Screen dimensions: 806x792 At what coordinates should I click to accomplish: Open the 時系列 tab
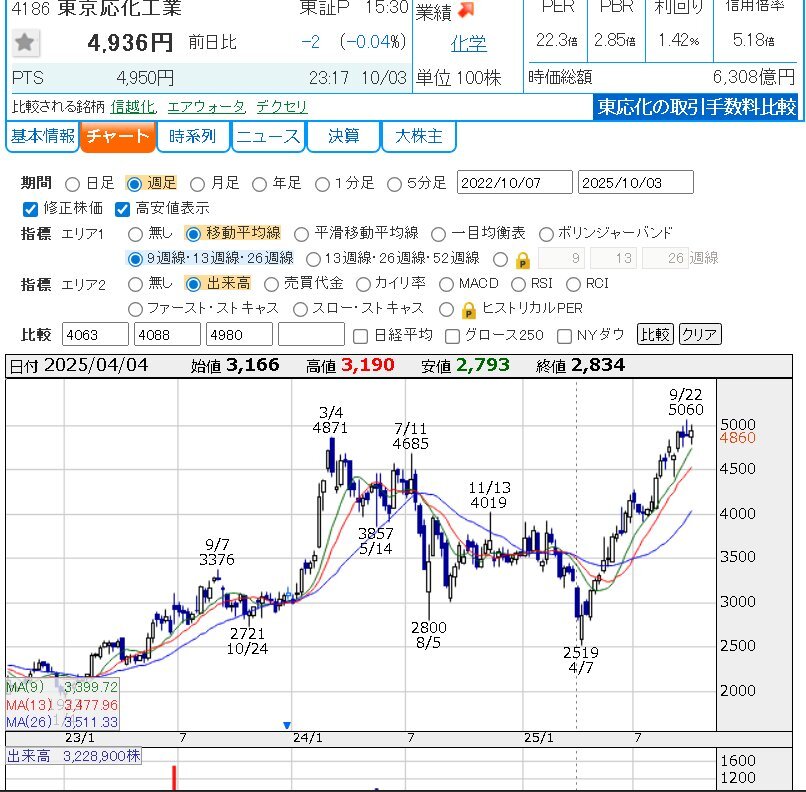[x=192, y=137]
